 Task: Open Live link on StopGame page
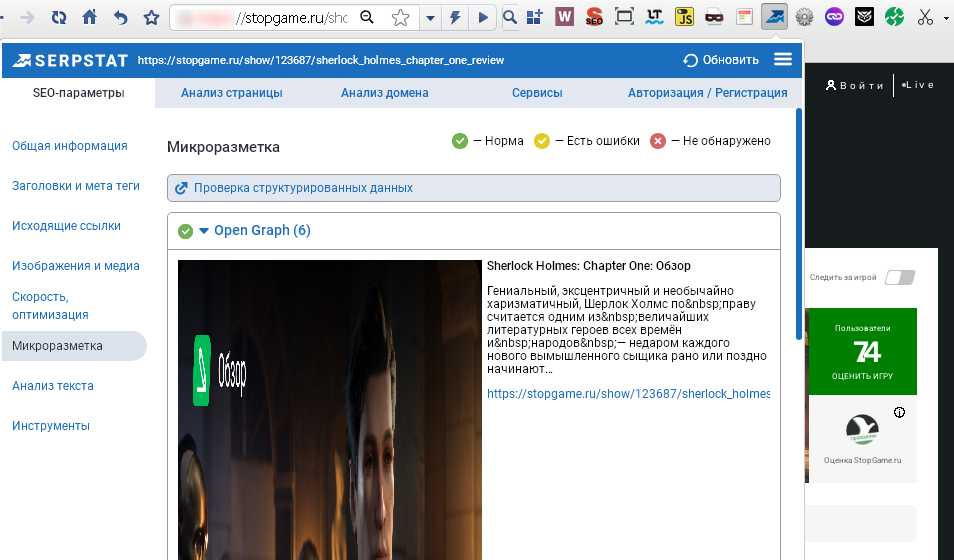917,85
